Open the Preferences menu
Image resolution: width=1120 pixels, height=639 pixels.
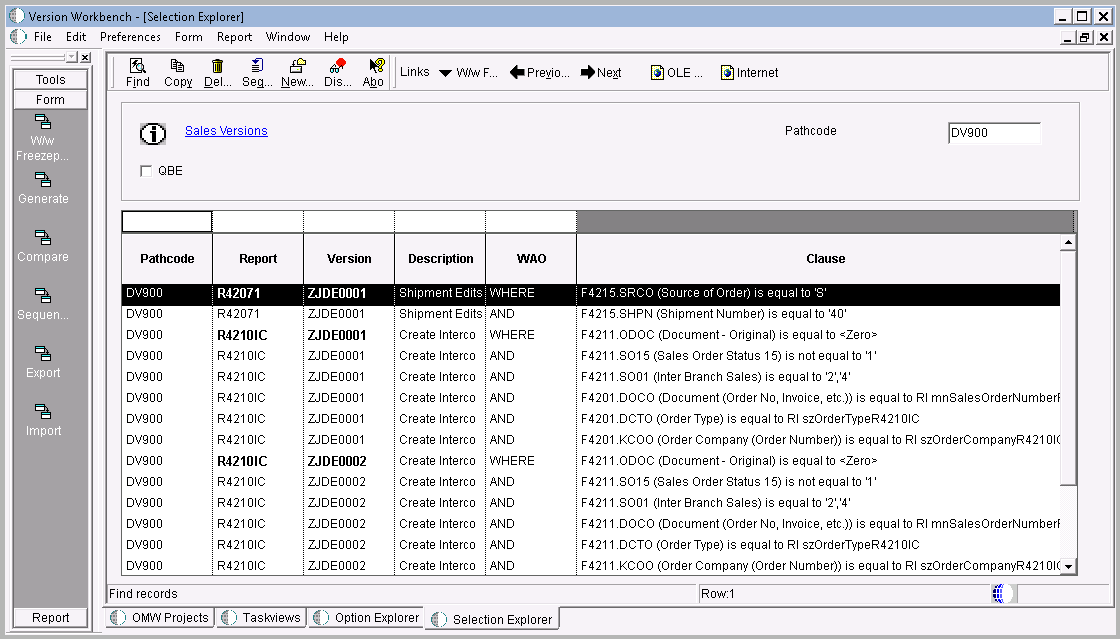[130, 37]
